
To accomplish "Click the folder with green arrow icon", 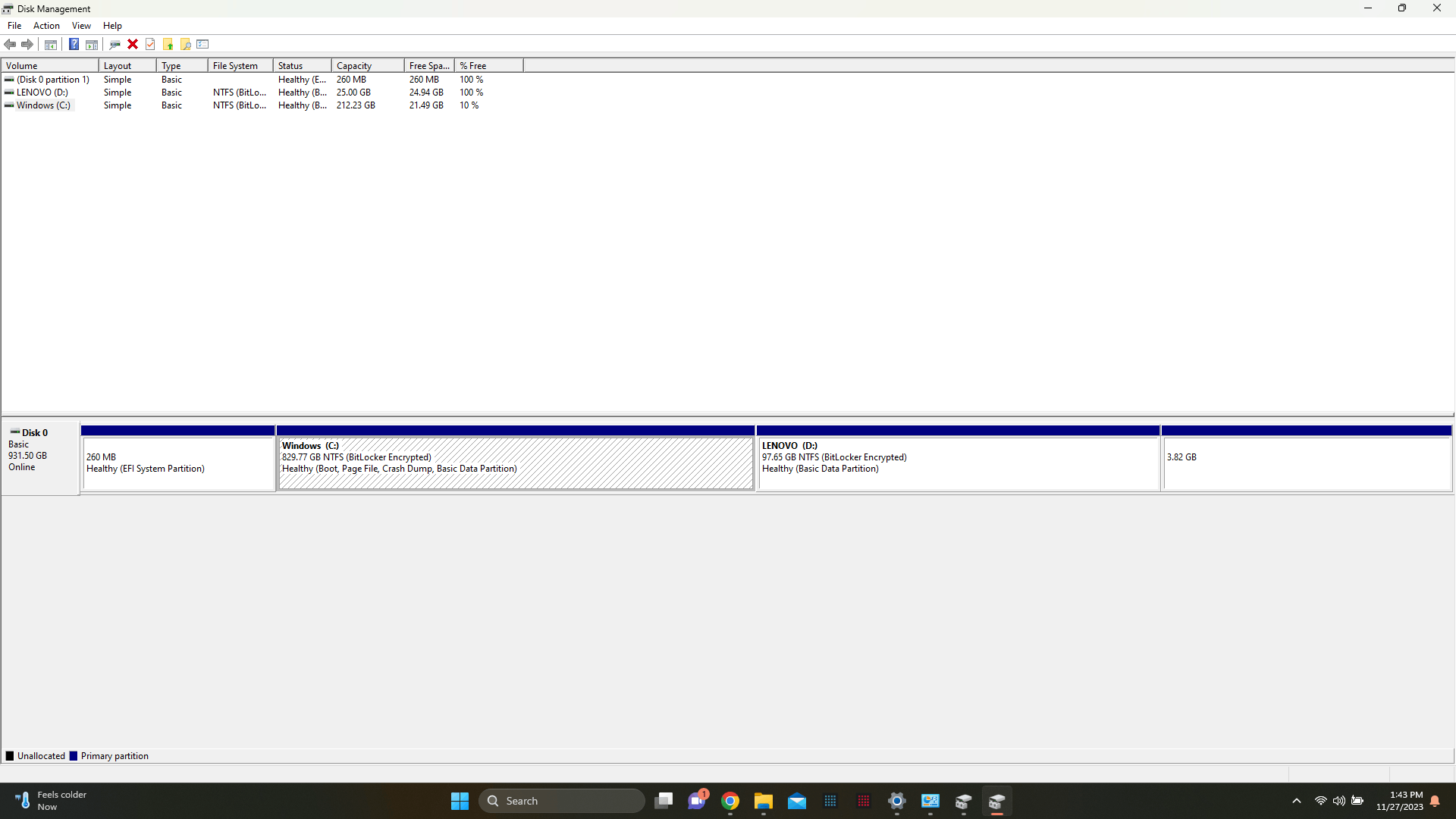I will (168, 44).
